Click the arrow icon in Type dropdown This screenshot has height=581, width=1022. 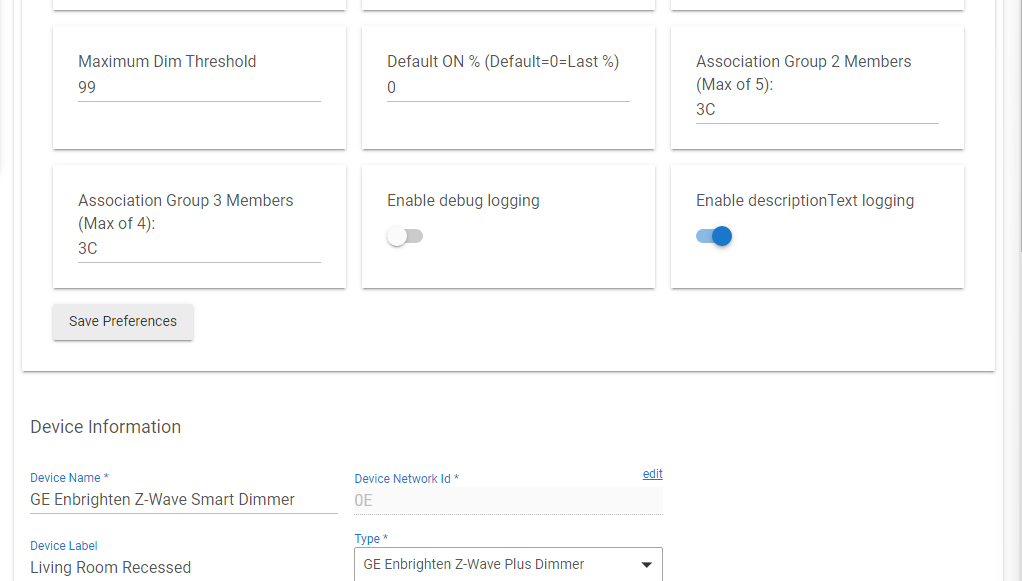point(646,565)
